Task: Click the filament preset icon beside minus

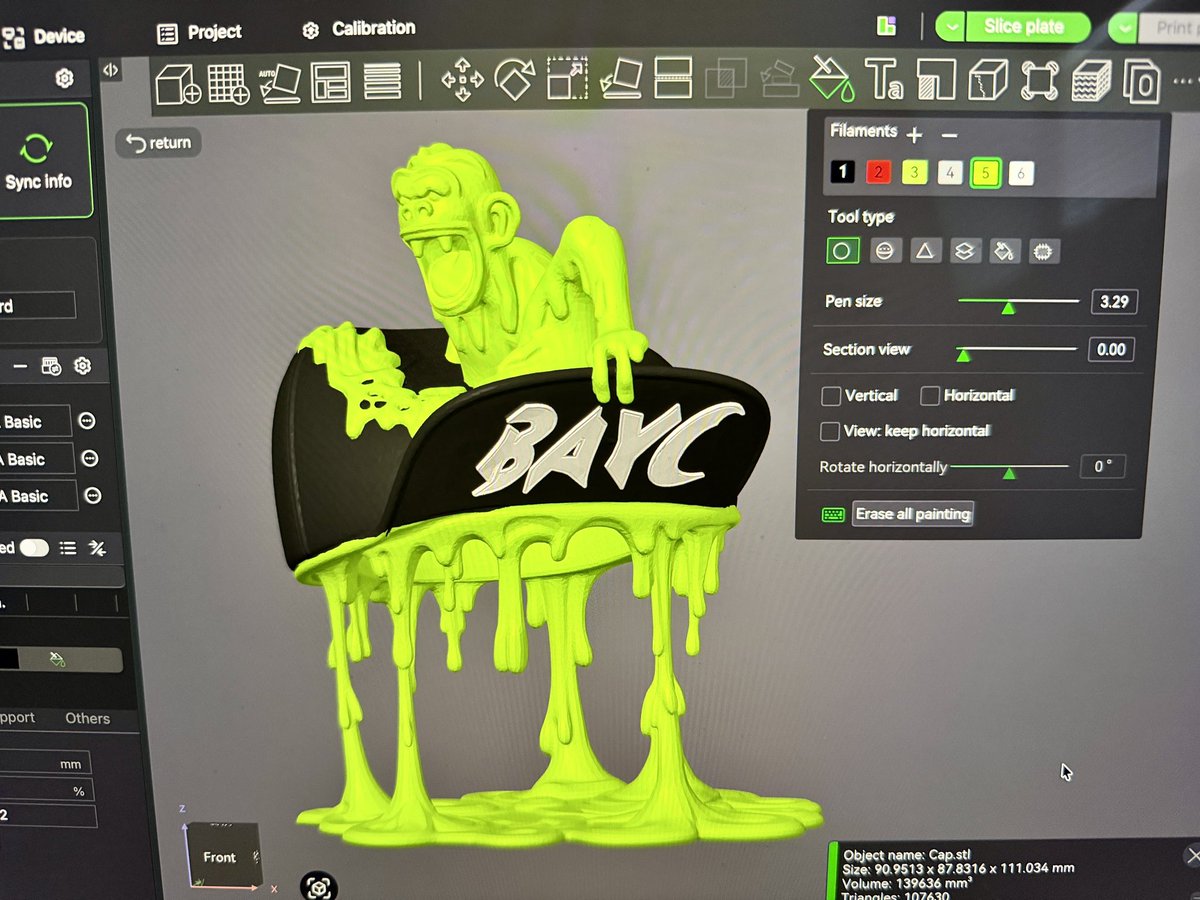Action: coord(51,367)
